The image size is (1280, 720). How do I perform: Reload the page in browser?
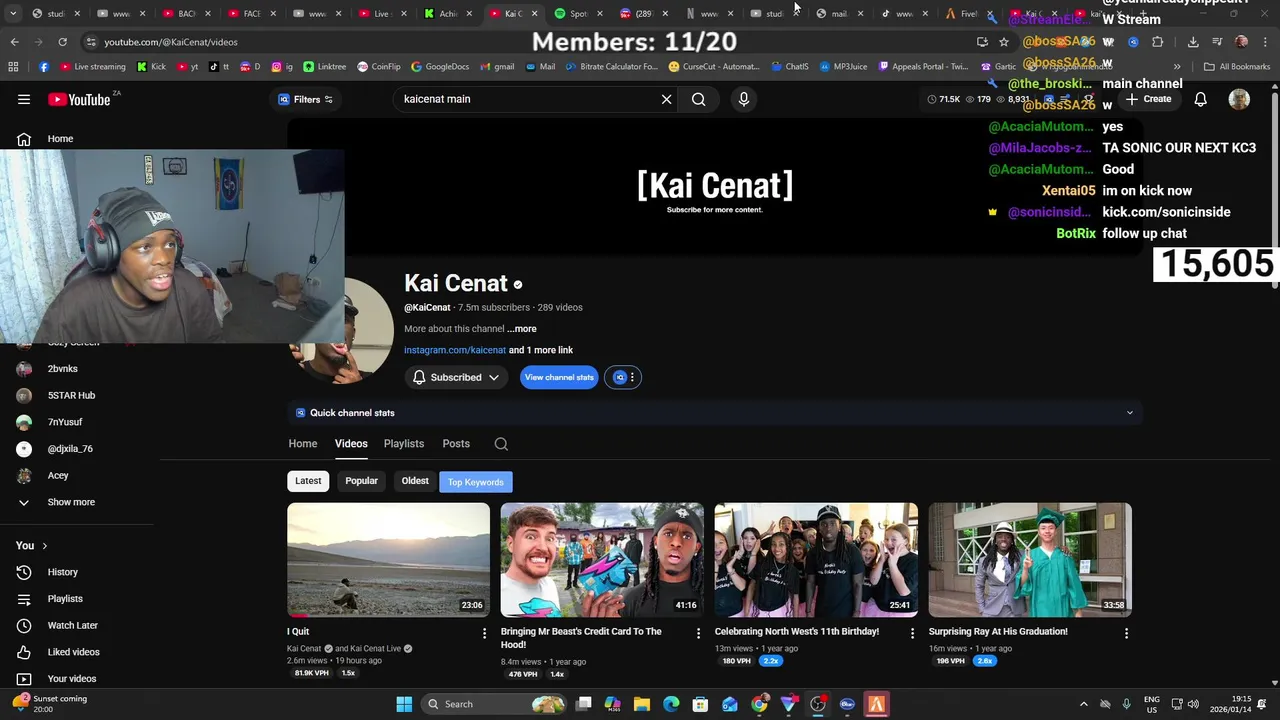click(62, 42)
